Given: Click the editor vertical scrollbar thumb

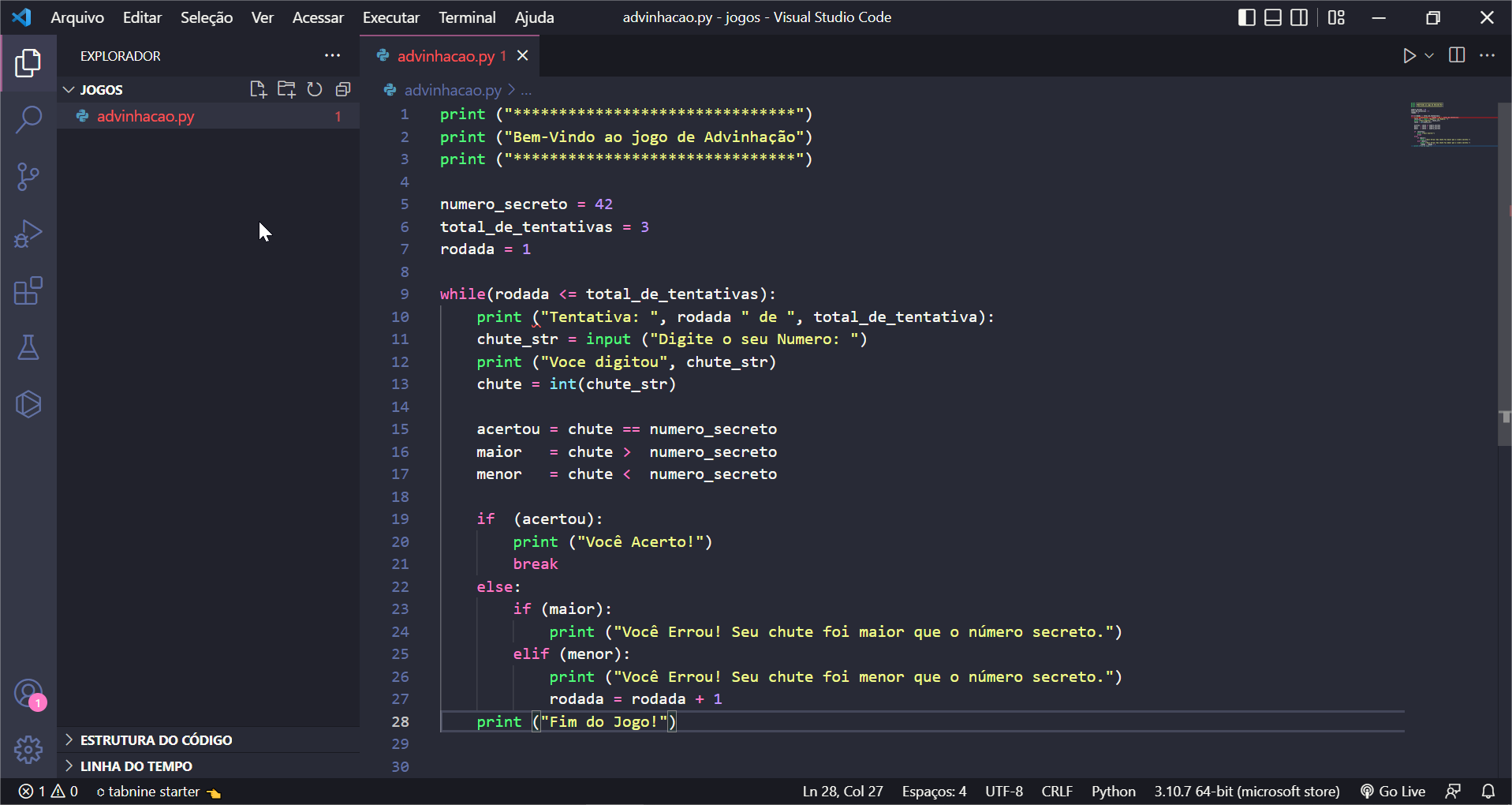Looking at the screenshot, I should [1504, 275].
